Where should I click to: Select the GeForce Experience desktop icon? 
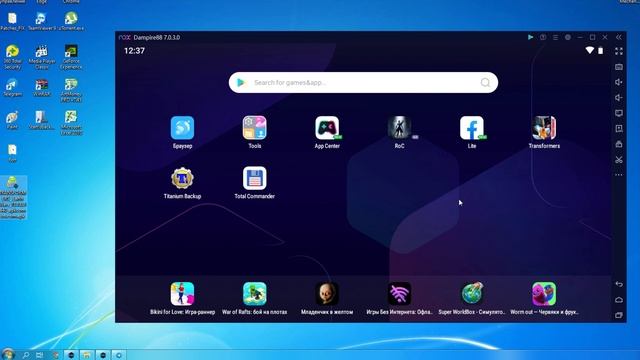71,57
